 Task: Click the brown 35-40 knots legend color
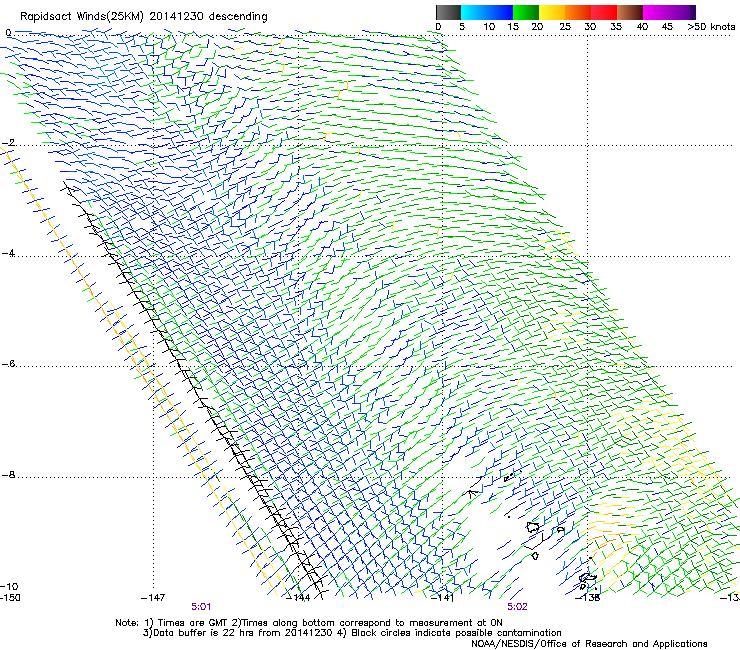(630, 12)
